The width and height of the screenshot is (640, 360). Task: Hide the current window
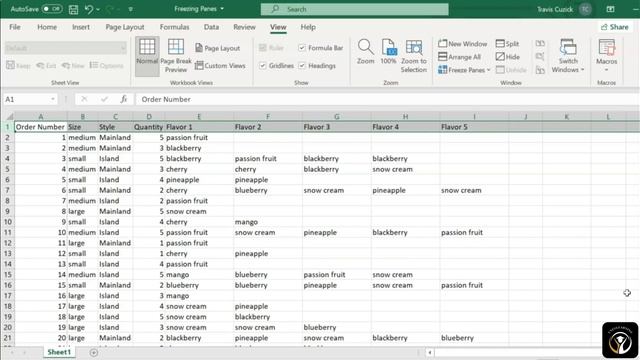[x=508, y=57]
